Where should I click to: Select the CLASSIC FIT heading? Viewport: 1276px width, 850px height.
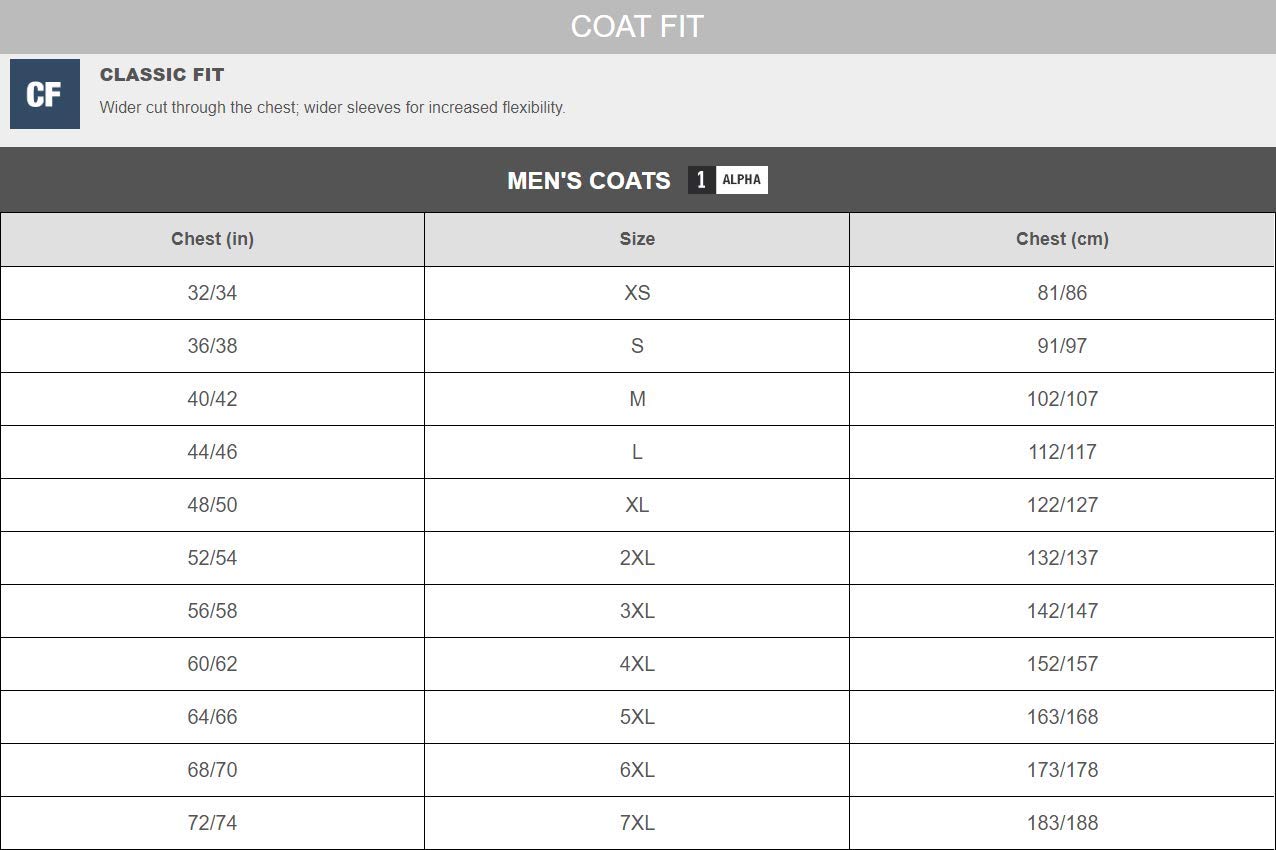(162, 75)
